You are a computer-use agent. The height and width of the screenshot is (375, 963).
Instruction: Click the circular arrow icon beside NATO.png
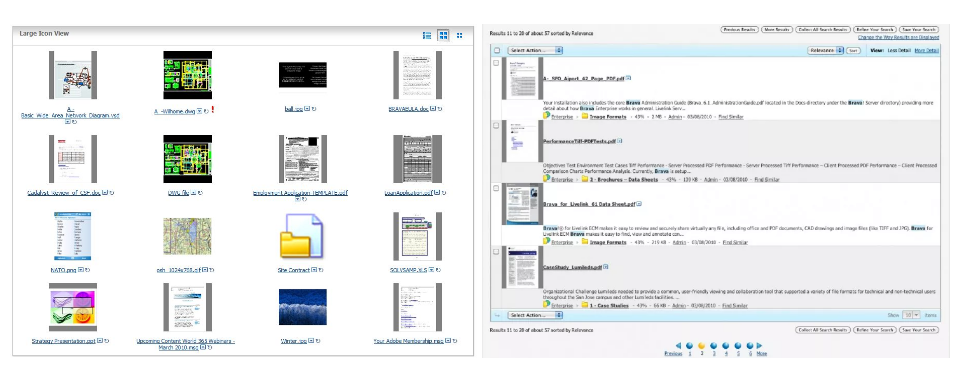tap(87, 269)
